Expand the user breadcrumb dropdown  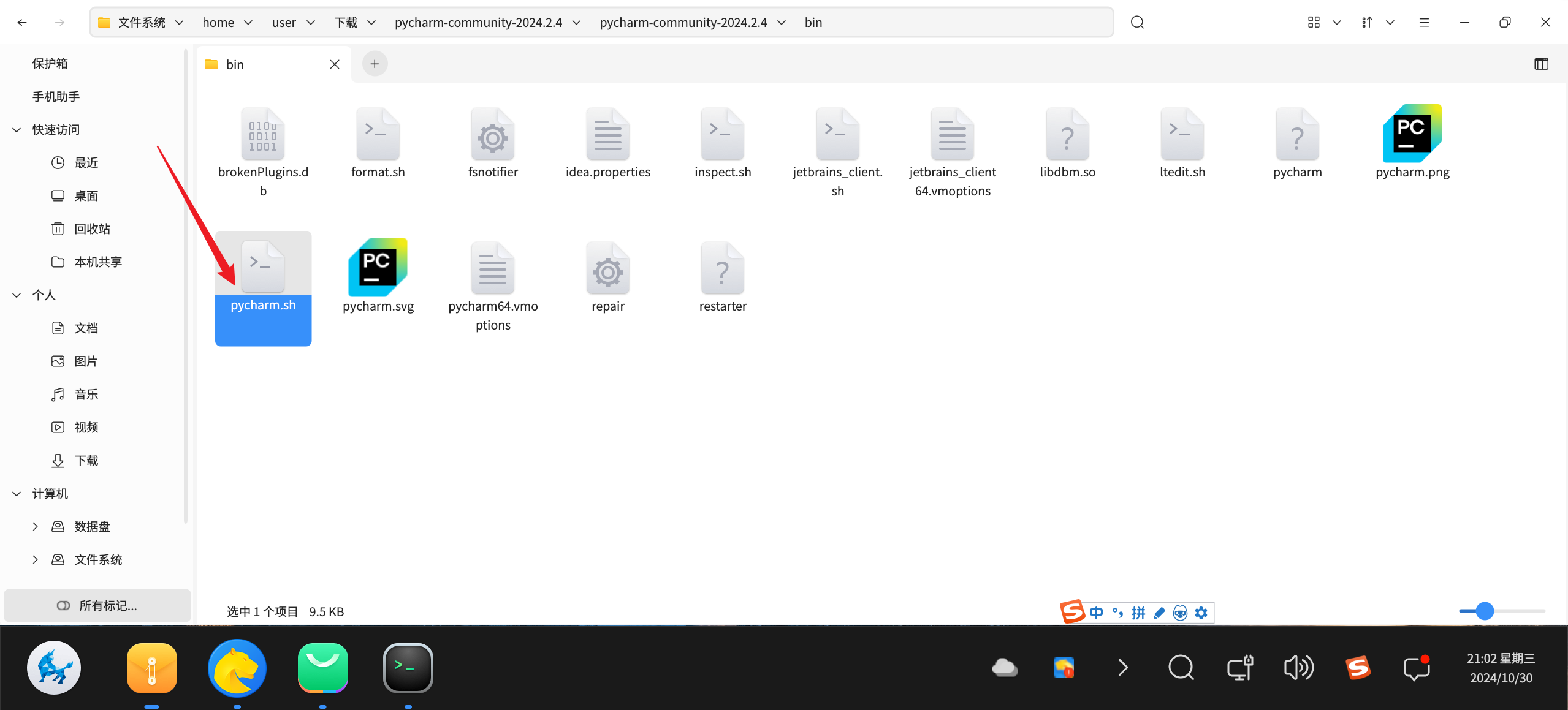[x=311, y=23]
